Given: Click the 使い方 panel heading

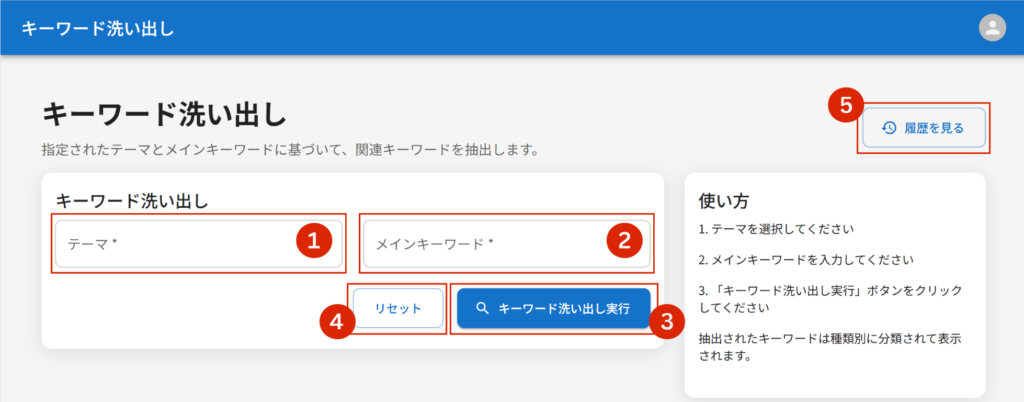Looking at the screenshot, I should pos(725,201).
